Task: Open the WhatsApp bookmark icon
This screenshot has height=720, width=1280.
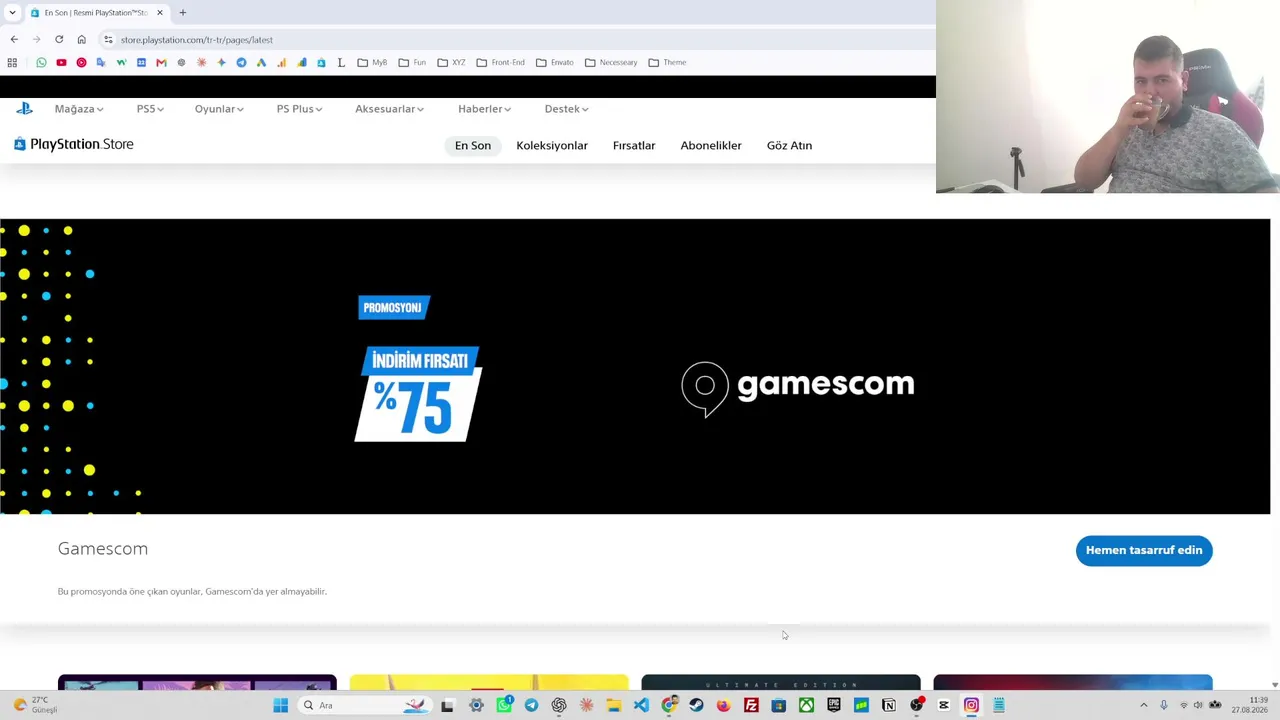Action: click(41, 62)
